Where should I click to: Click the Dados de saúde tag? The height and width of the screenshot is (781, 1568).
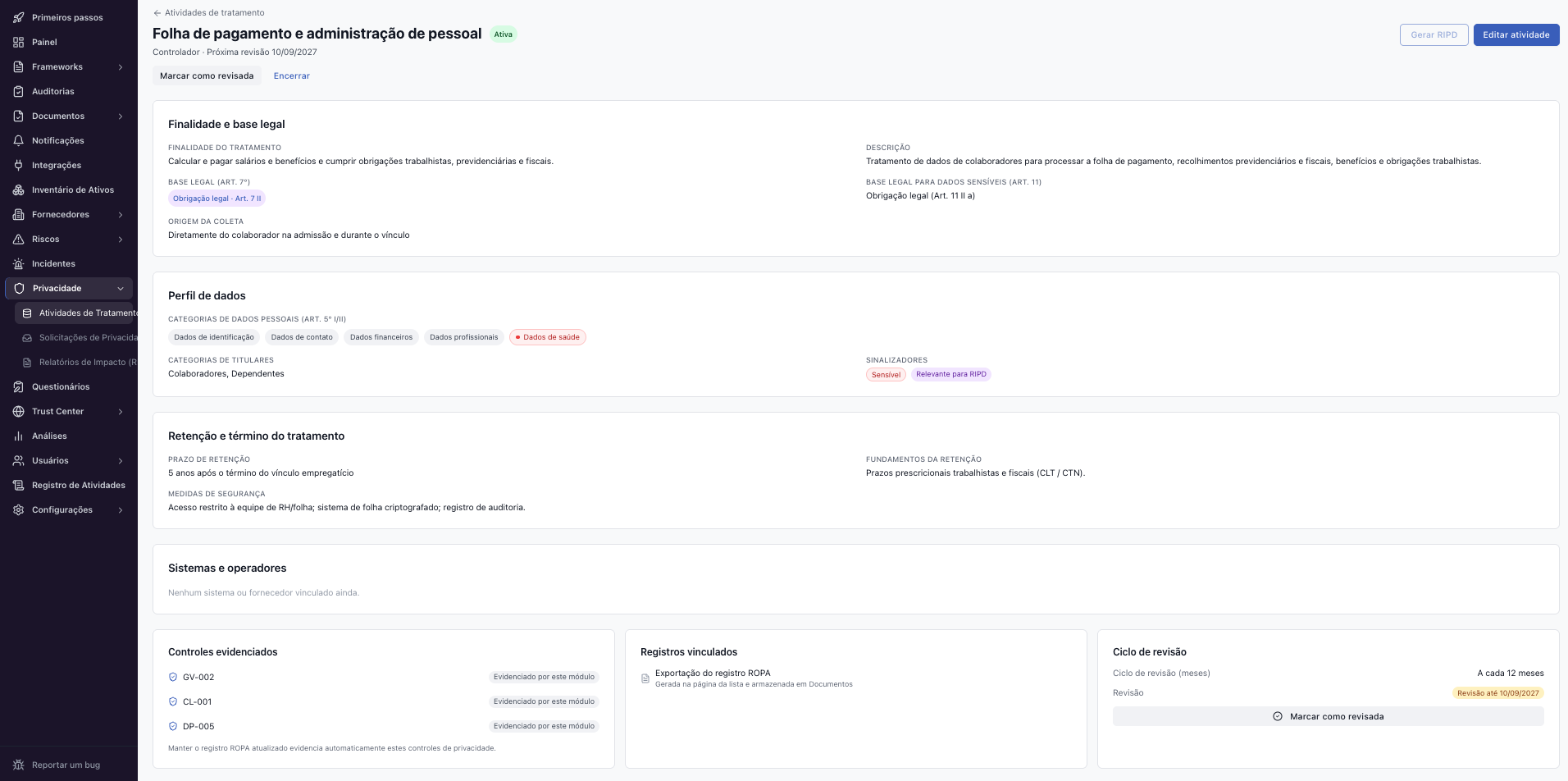coord(548,337)
